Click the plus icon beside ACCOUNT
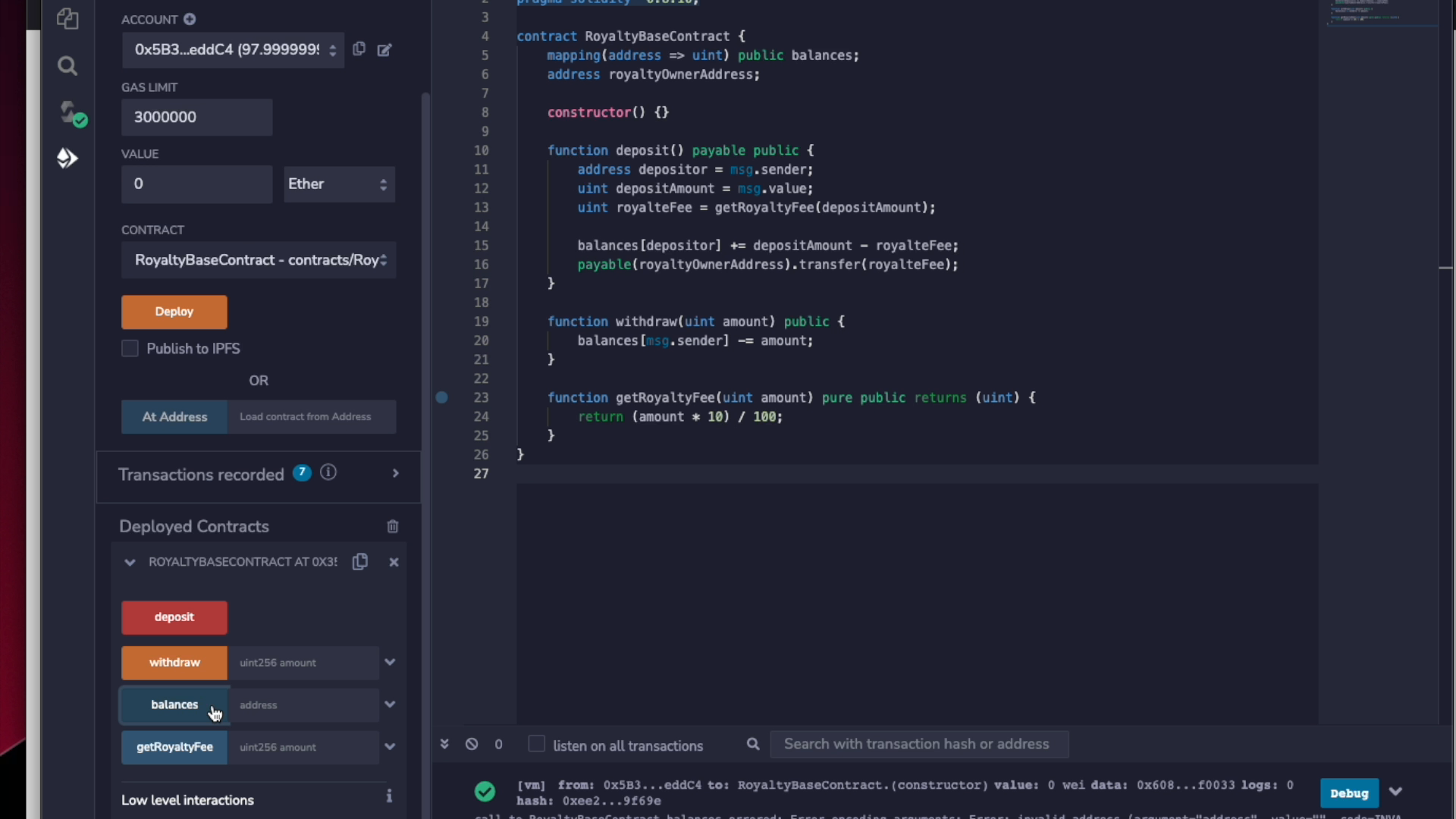Screen dimensions: 1456x819 click(x=190, y=19)
